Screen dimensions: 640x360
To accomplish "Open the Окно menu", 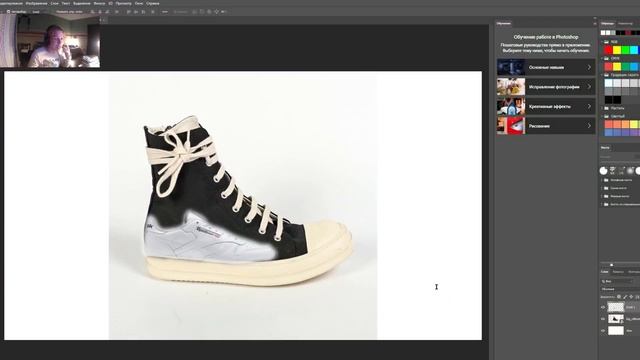I will 139,3.
